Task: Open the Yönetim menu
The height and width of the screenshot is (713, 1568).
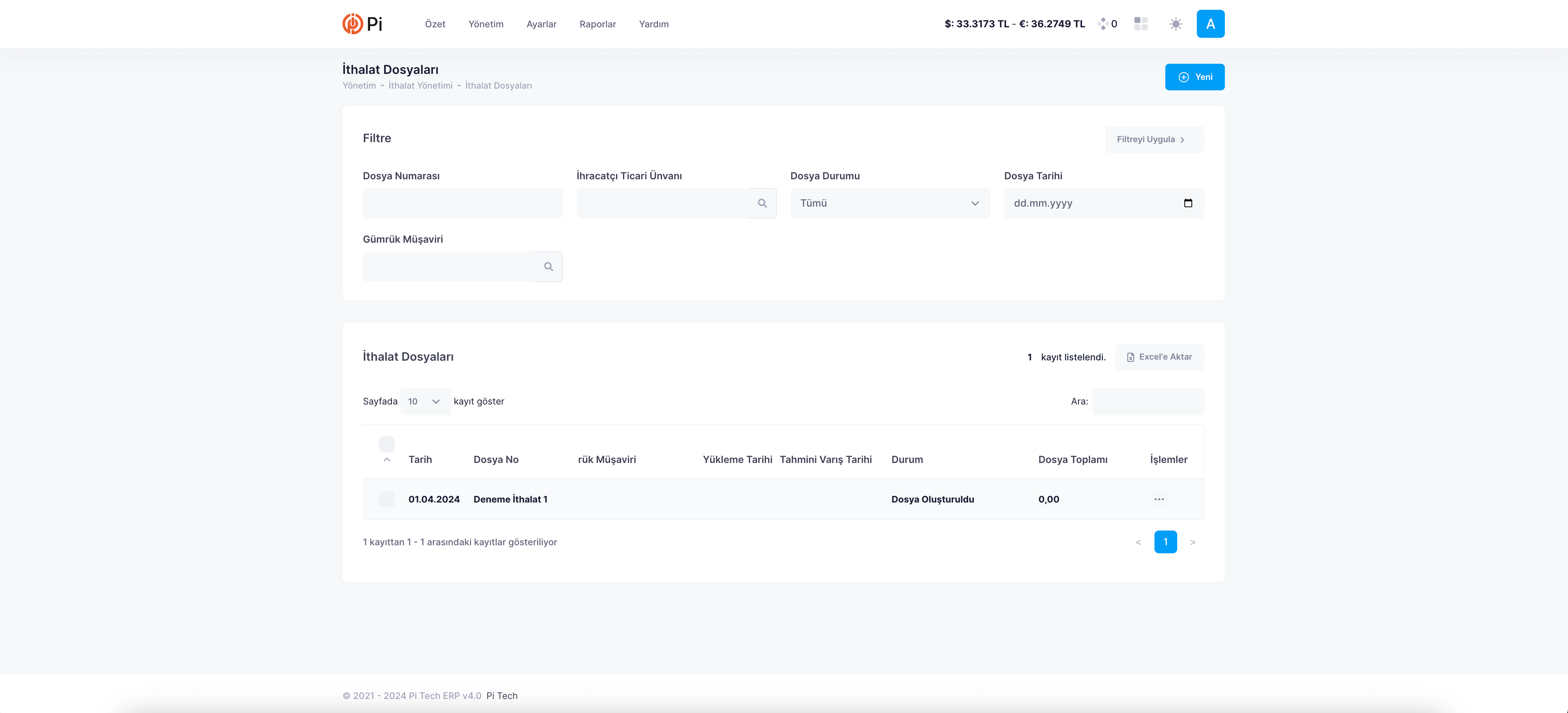Action: click(486, 25)
